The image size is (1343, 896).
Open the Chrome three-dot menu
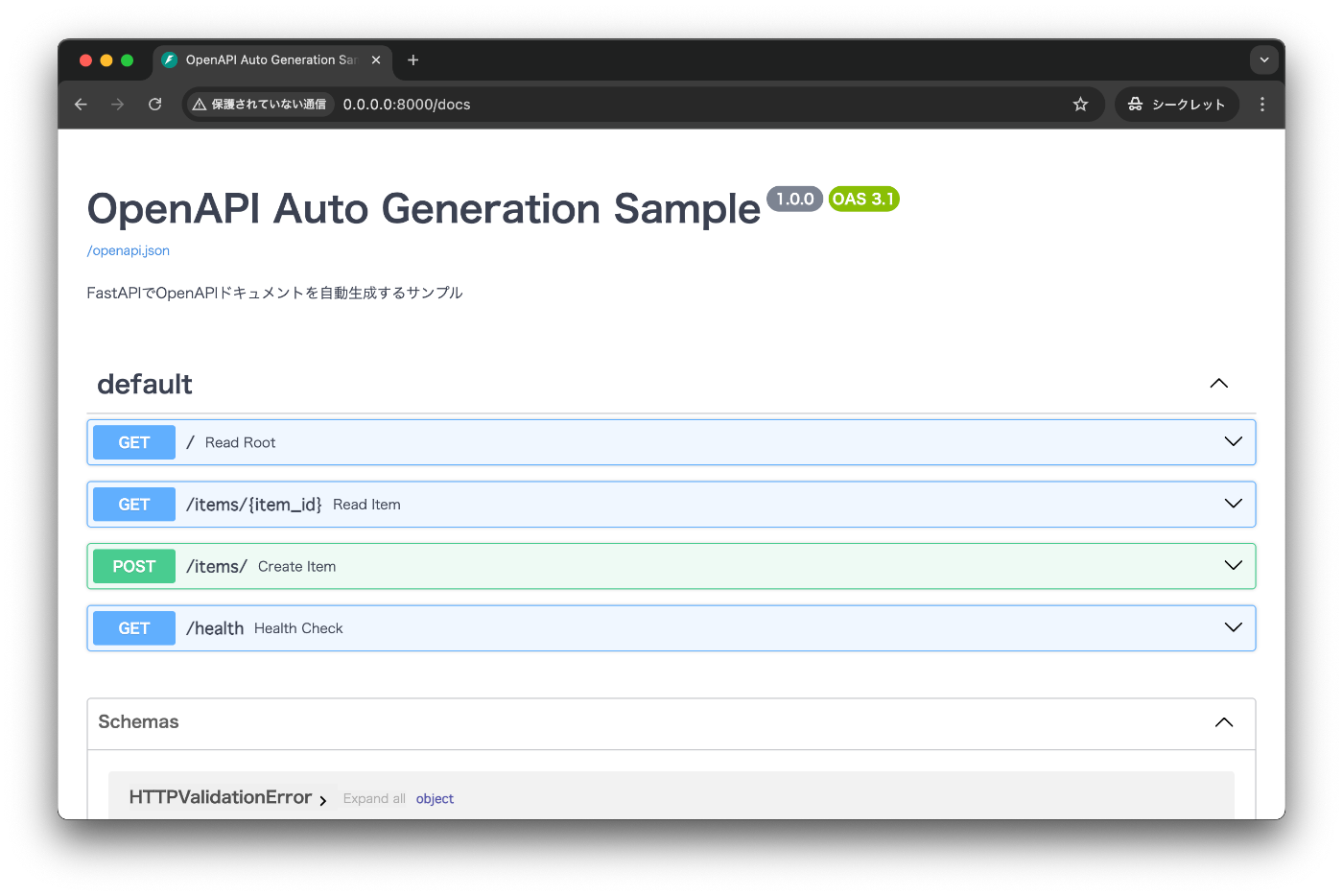click(x=1262, y=105)
